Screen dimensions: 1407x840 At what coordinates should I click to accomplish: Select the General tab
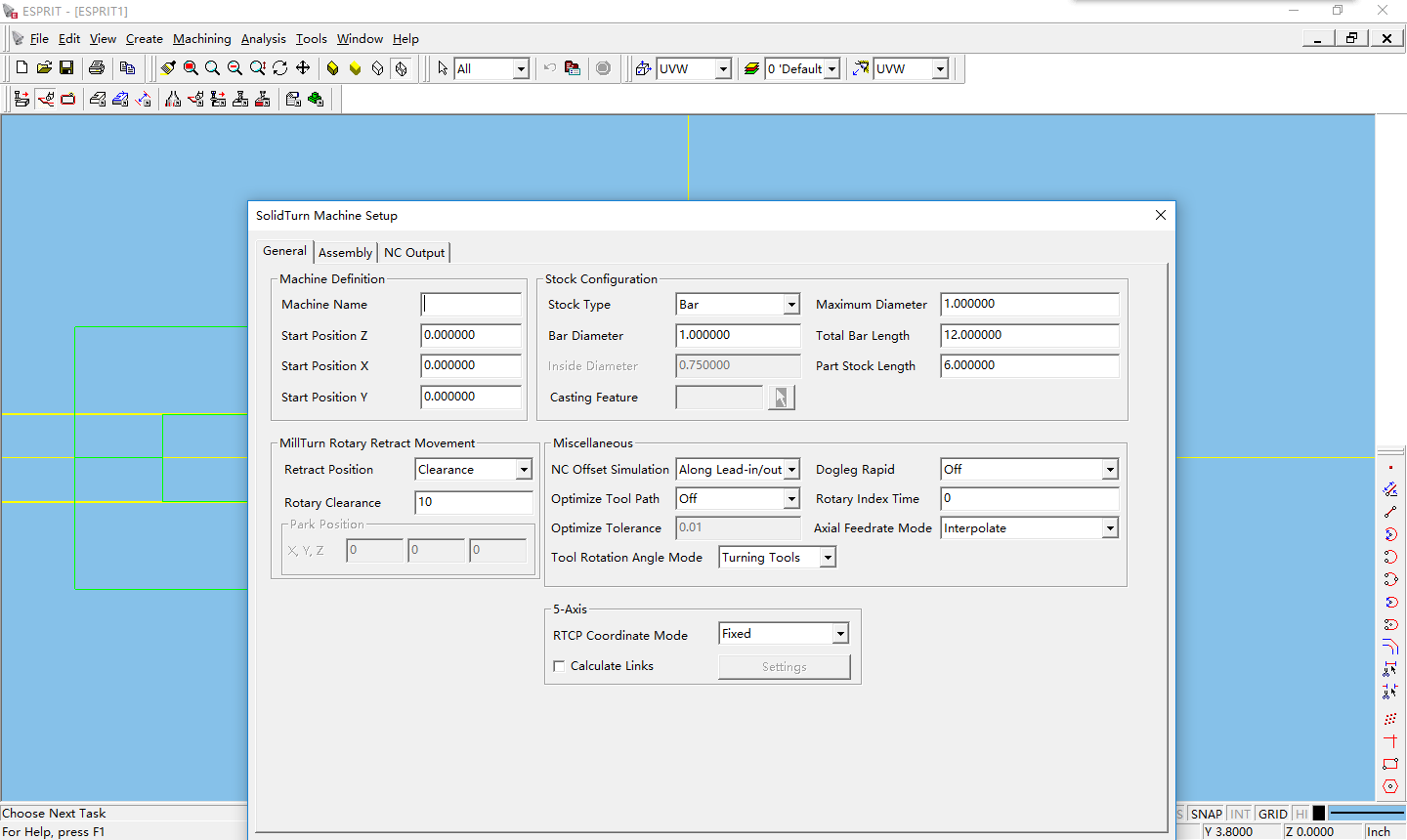(x=284, y=251)
